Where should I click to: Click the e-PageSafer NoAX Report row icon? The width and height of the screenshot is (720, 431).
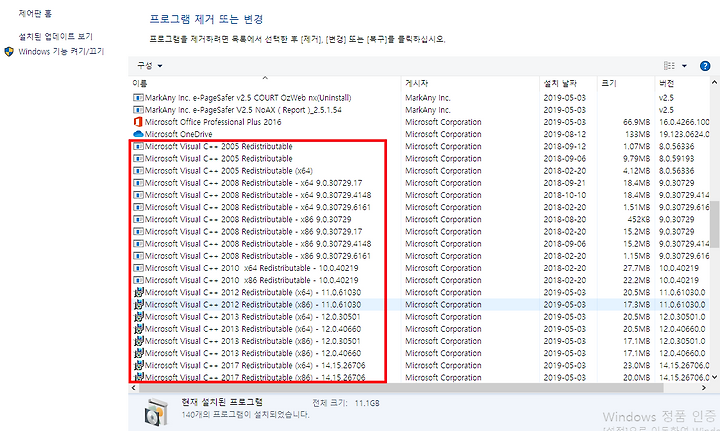point(138,110)
